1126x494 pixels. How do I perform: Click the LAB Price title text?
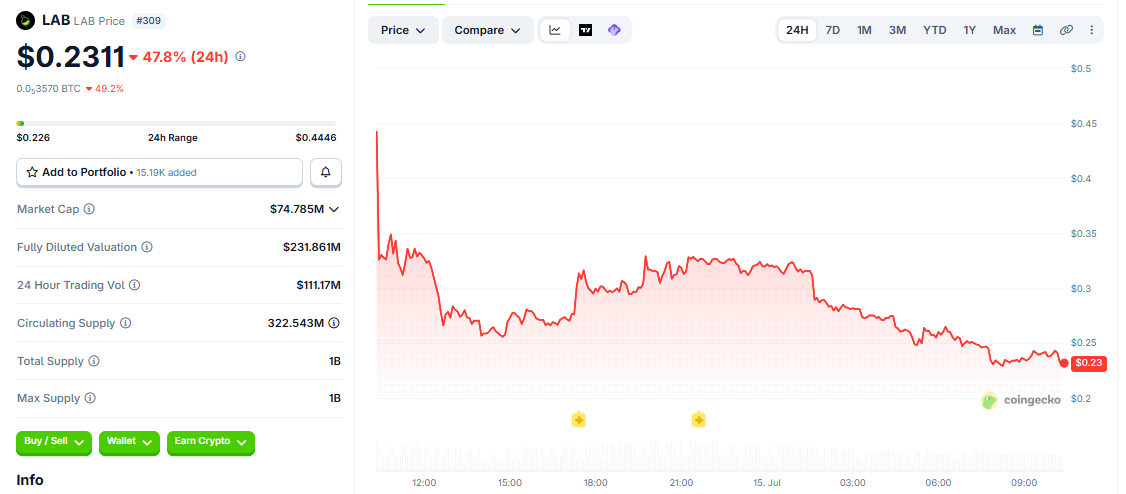coord(99,21)
